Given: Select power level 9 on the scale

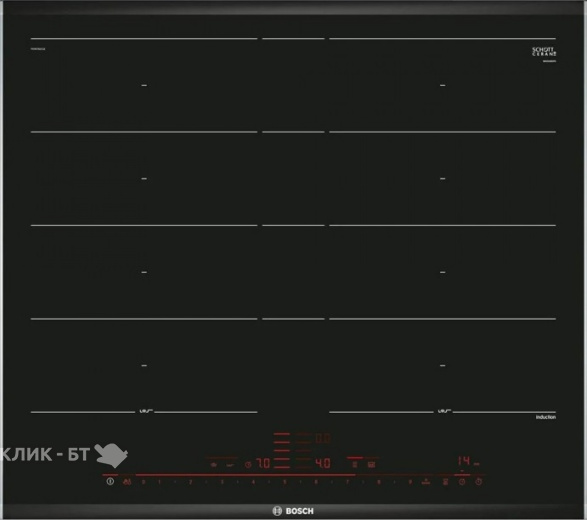Looking at the screenshot, I should (x=410, y=482).
